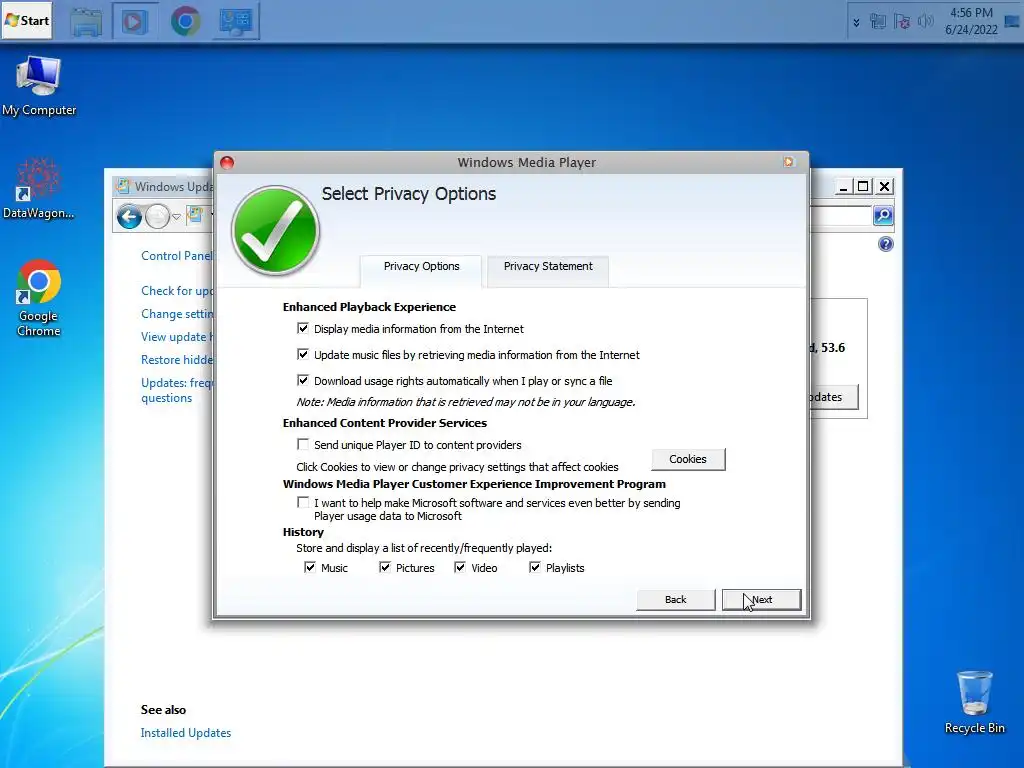Select the Google Chrome desktop shortcut

(39, 298)
